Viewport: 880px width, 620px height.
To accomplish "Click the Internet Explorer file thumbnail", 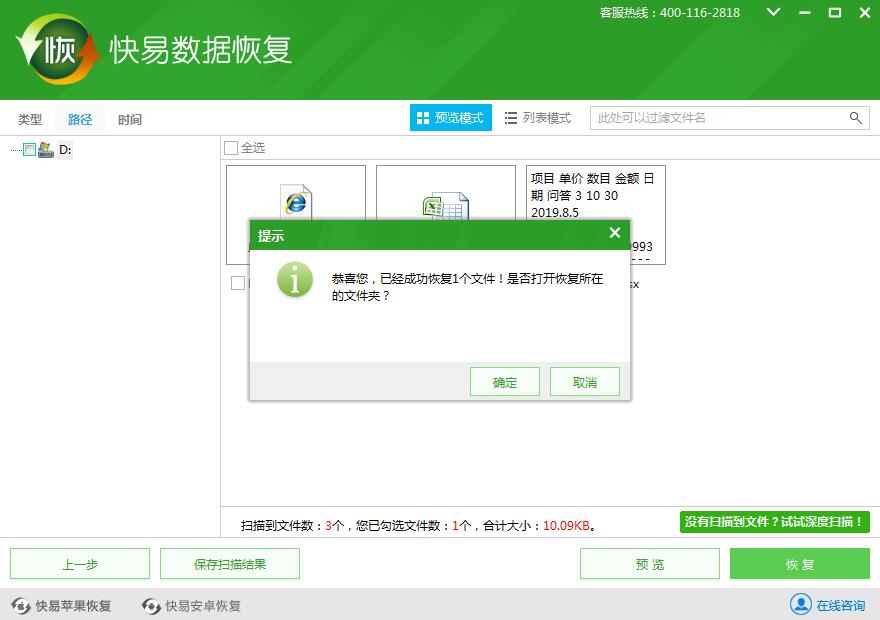I will 294,203.
